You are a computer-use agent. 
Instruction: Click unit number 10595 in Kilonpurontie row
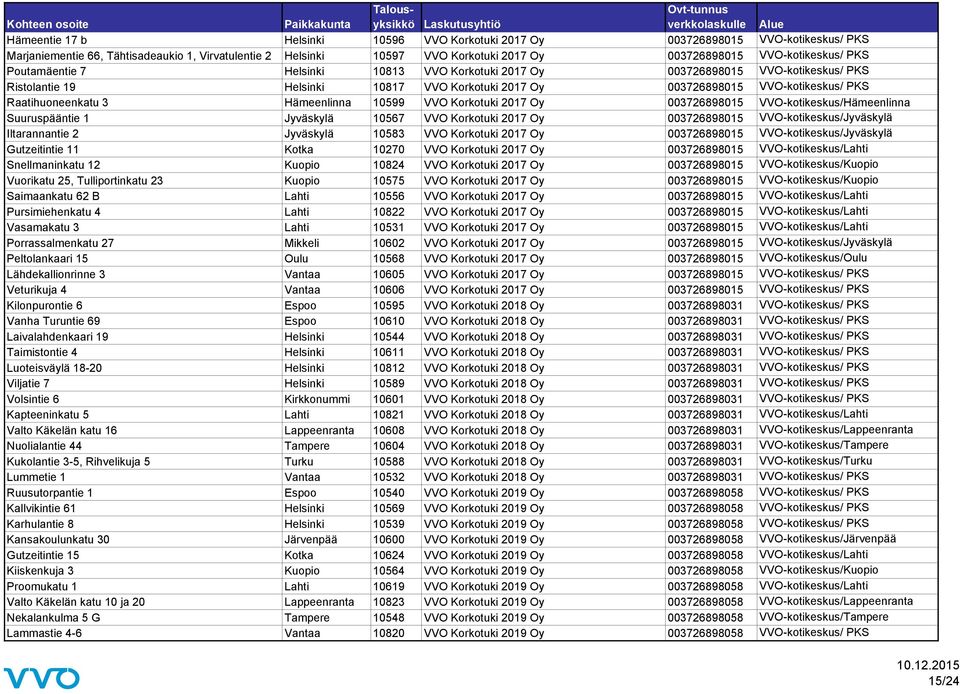[x=389, y=305]
